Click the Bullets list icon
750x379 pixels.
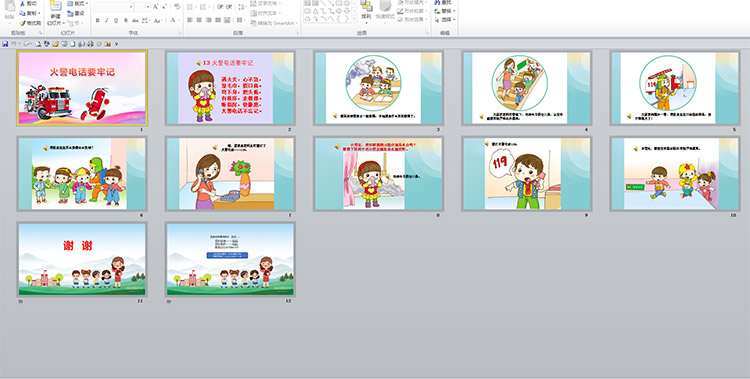coord(189,7)
